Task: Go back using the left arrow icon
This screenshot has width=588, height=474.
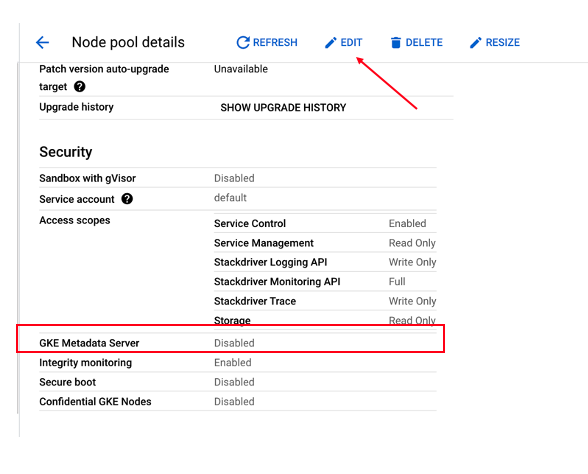Action: [x=42, y=42]
